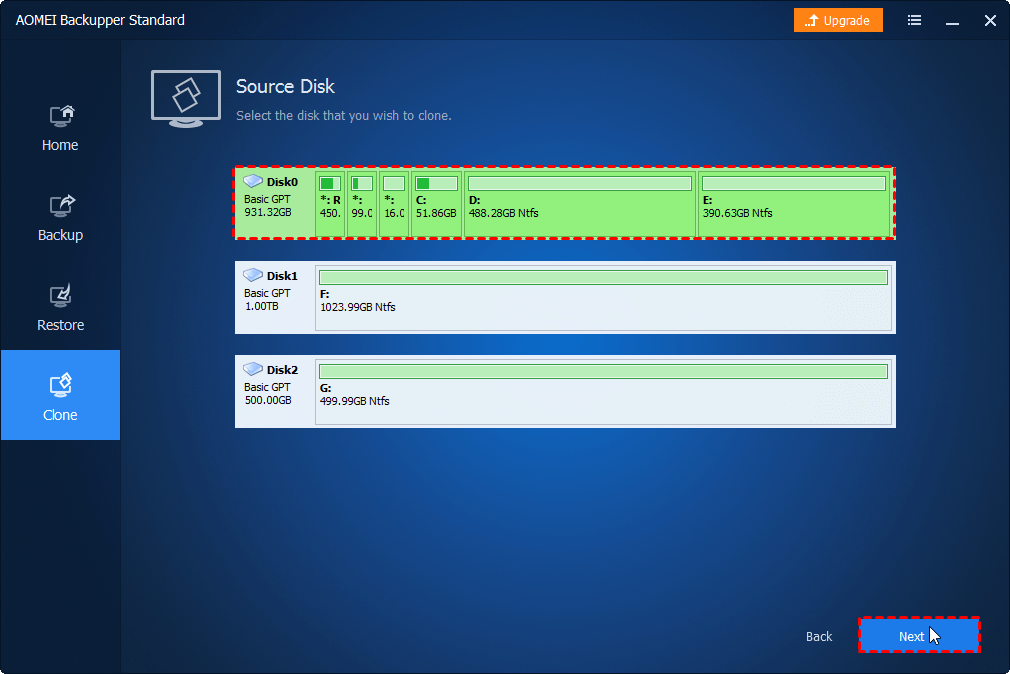Screen dimensions: 1010x674
Task: Click the Disk2 drive icon
Action: coord(252,369)
